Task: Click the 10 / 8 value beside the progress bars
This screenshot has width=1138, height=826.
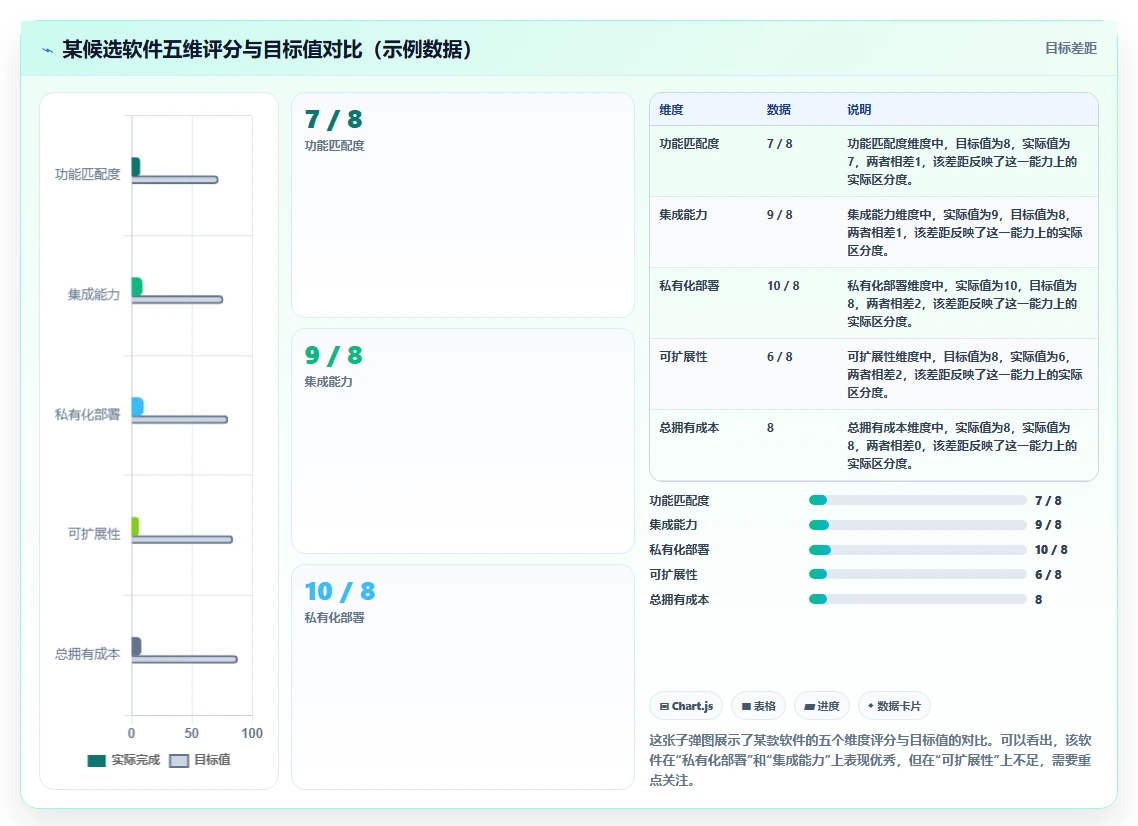Action: tap(1051, 549)
